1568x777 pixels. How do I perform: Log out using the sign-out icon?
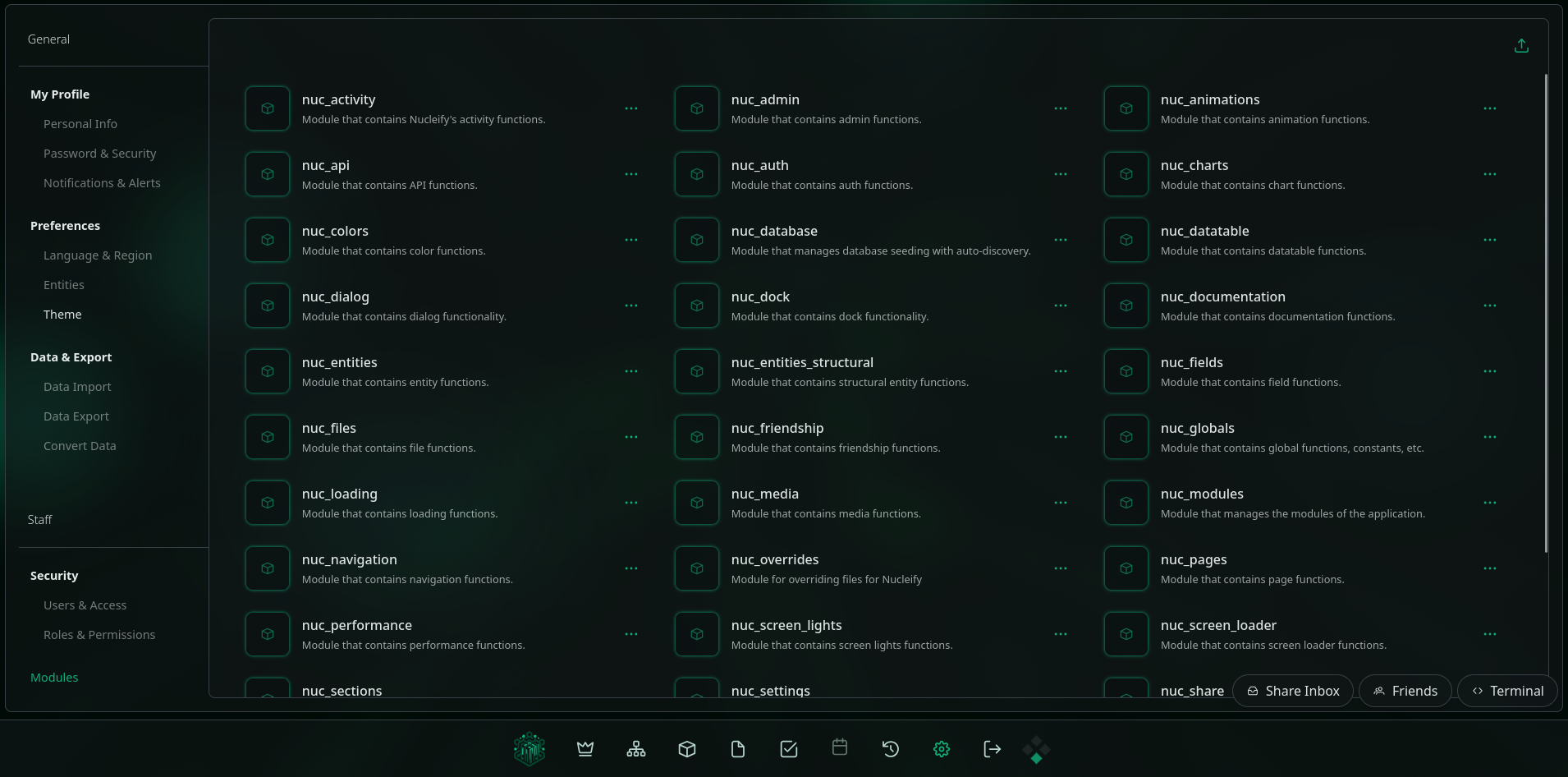(x=992, y=748)
